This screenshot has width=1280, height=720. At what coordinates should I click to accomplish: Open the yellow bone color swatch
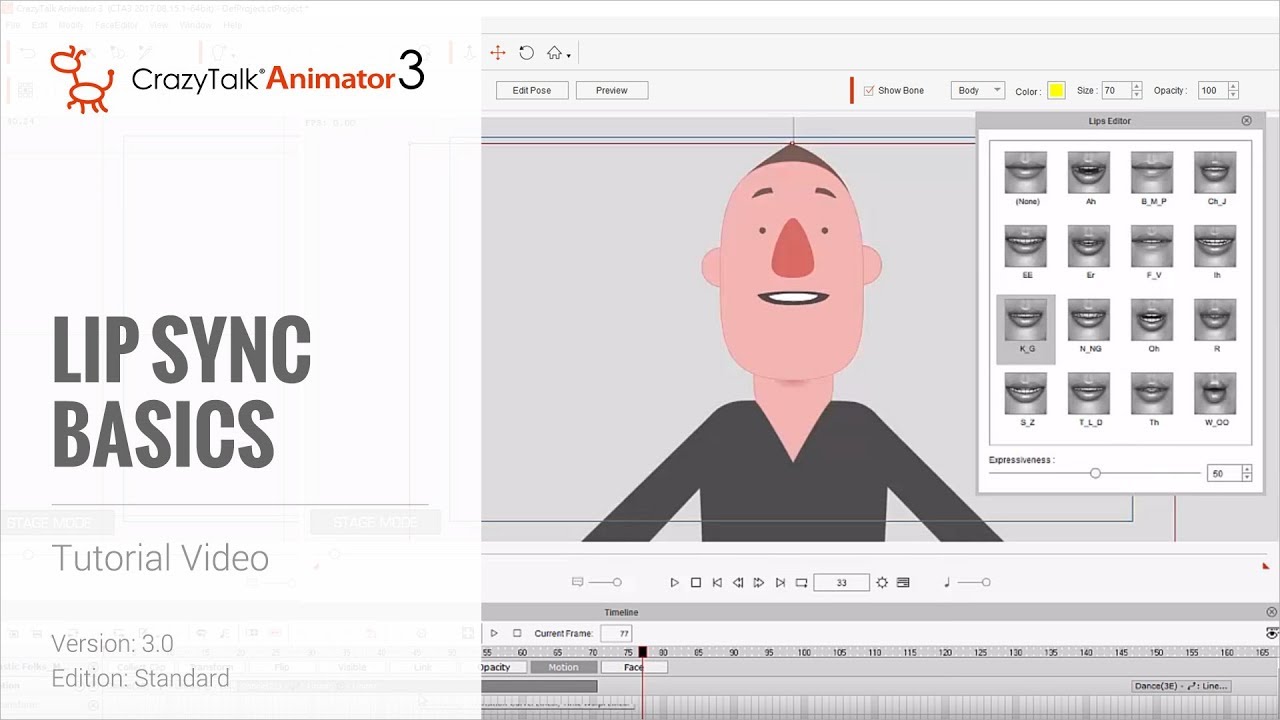point(1056,91)
